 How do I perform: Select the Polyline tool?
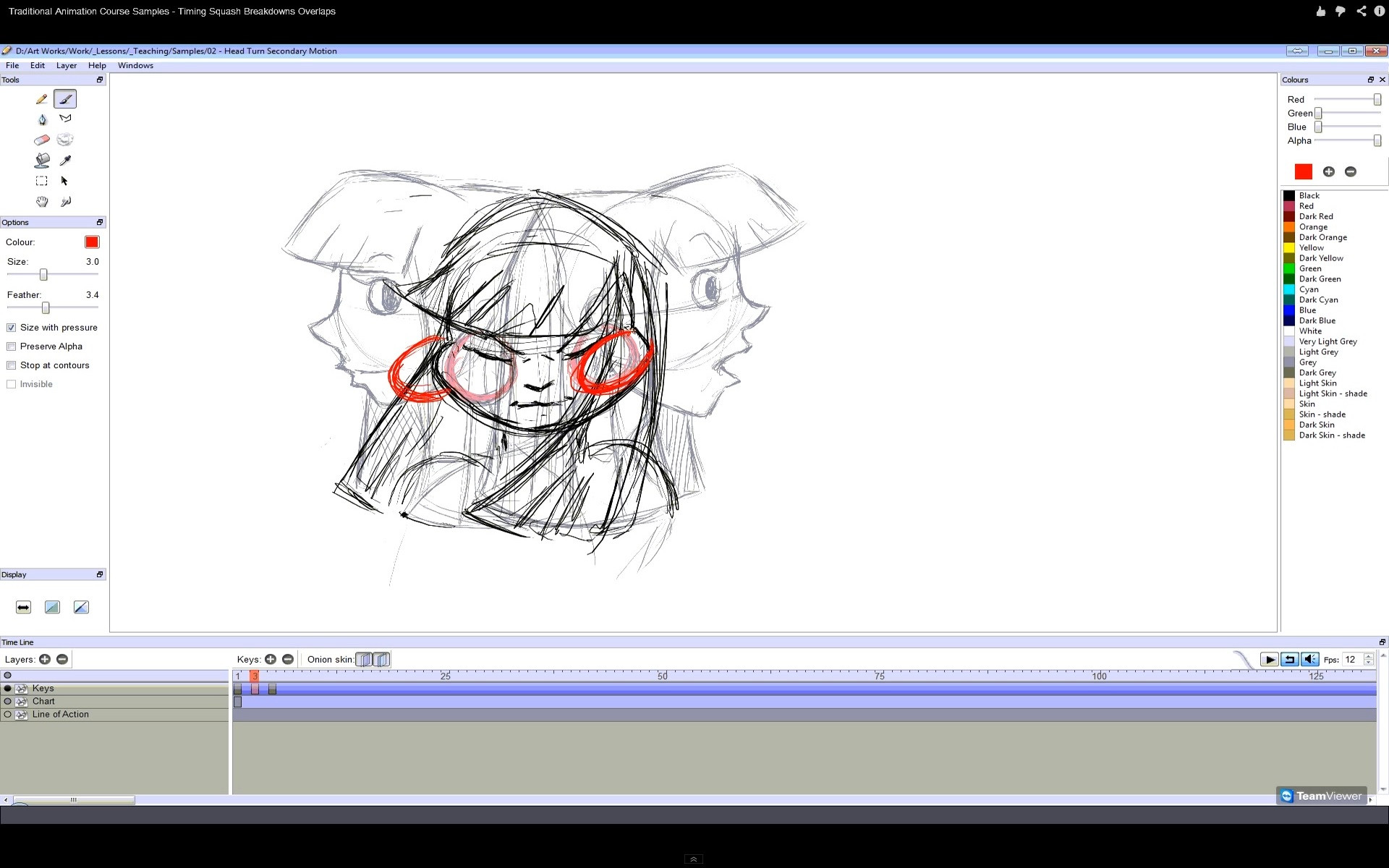pos(65,119)
